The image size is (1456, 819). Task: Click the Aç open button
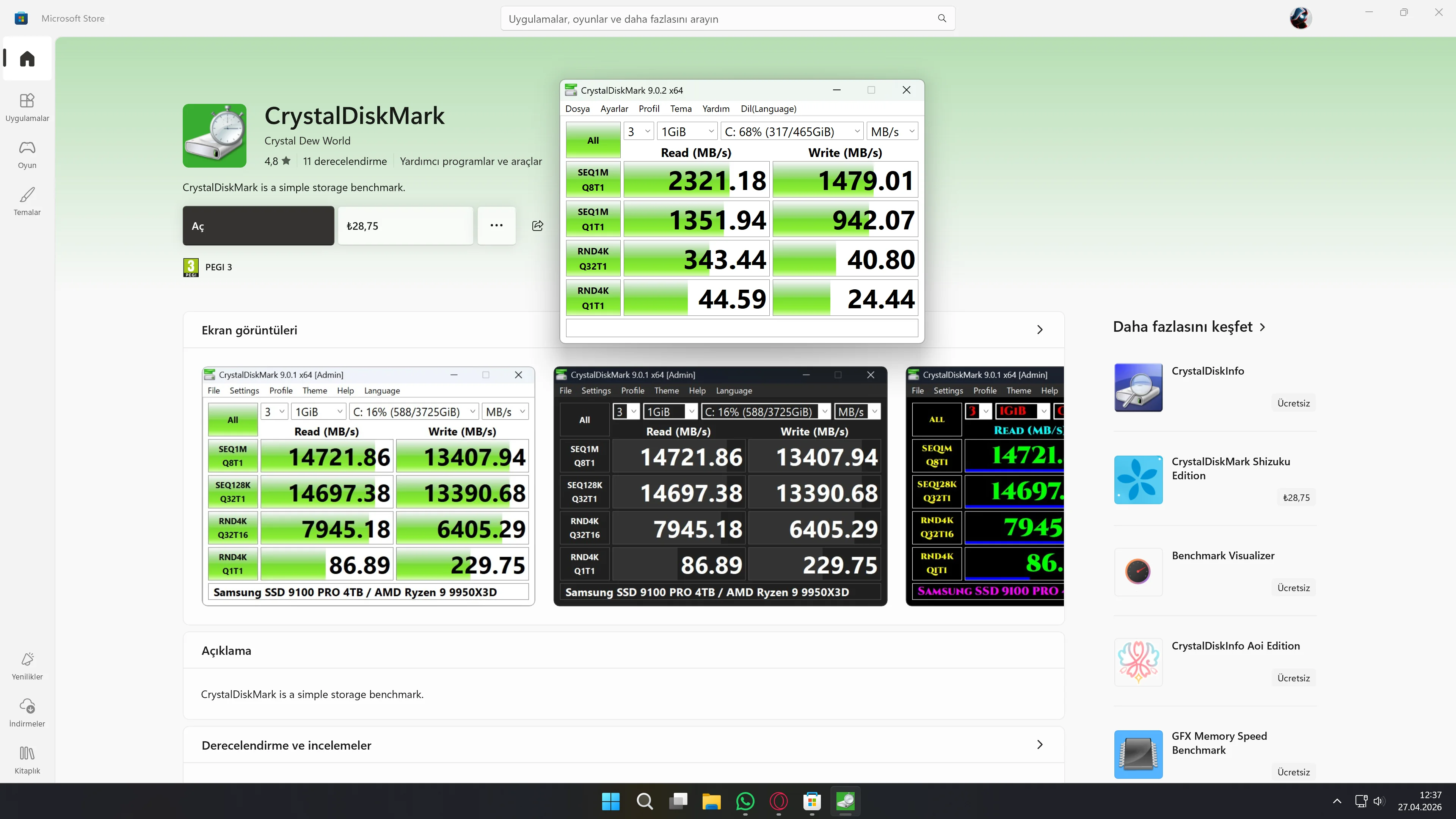pos(258,226)
